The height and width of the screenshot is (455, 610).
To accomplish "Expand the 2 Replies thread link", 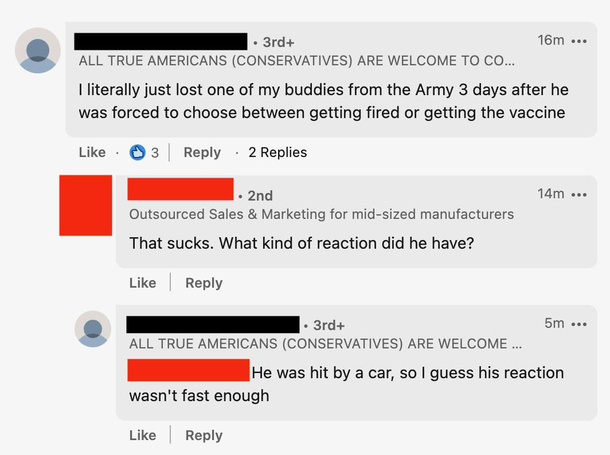I will 278,152.
